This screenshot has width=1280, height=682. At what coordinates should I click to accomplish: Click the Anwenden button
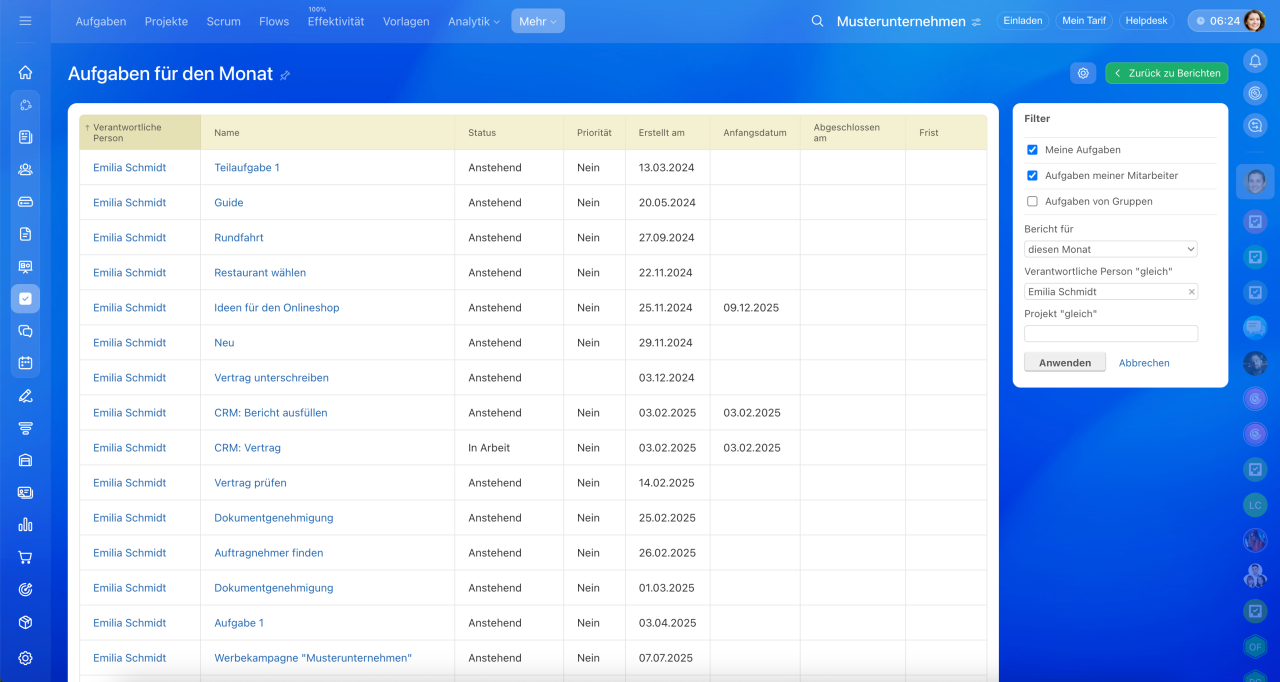click(x=1064, y=363)
